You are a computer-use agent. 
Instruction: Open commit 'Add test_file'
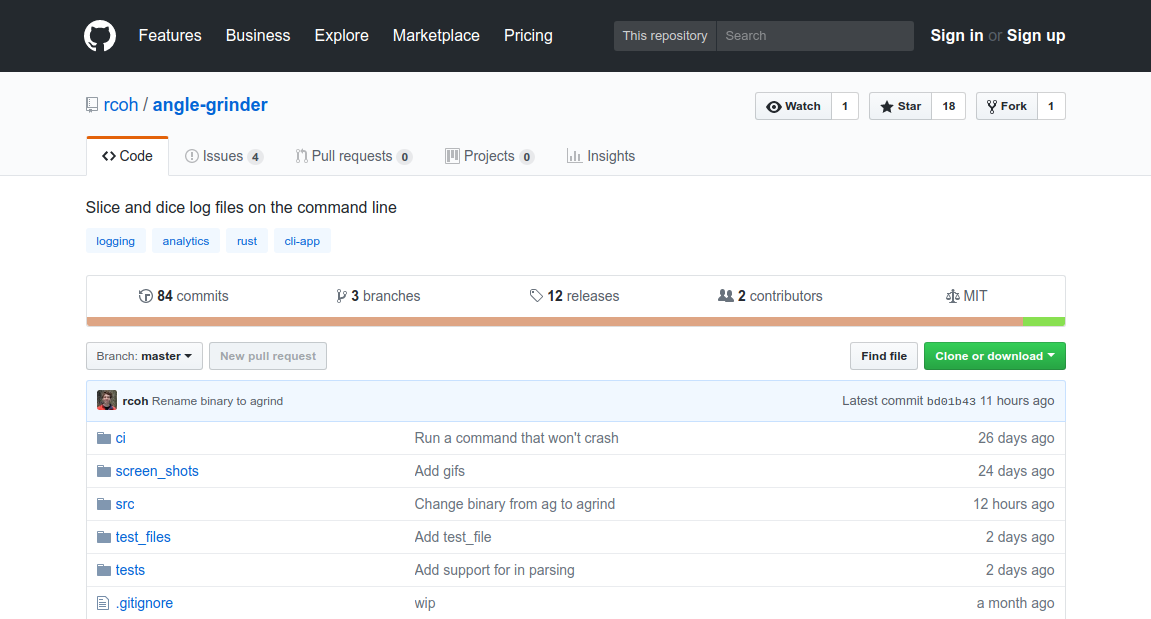(x=453, y=537)
